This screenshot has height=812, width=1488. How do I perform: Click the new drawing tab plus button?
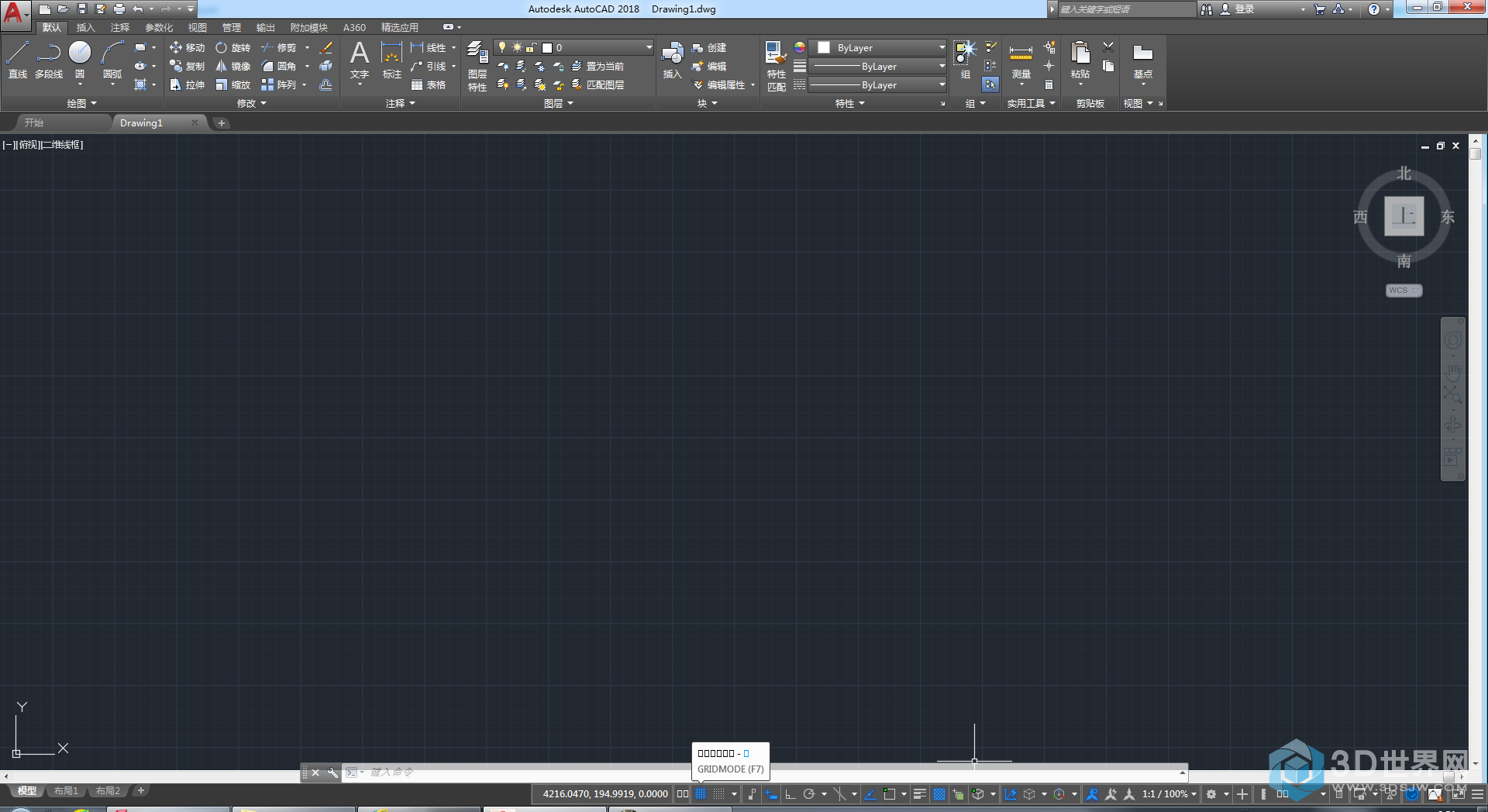pos(222,122)
